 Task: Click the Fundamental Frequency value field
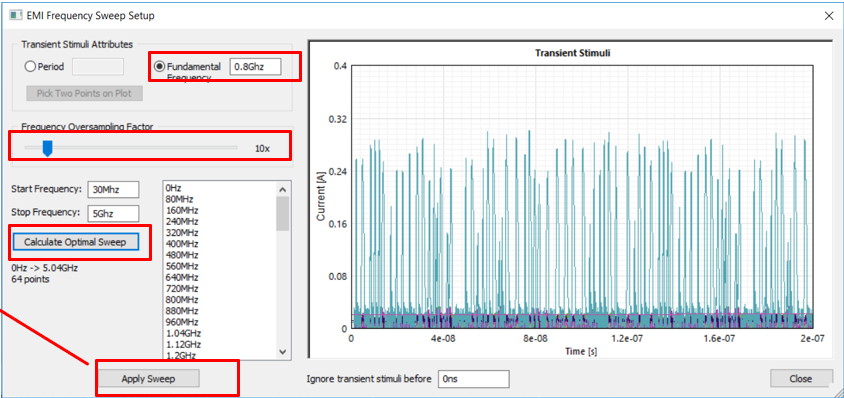256,67
